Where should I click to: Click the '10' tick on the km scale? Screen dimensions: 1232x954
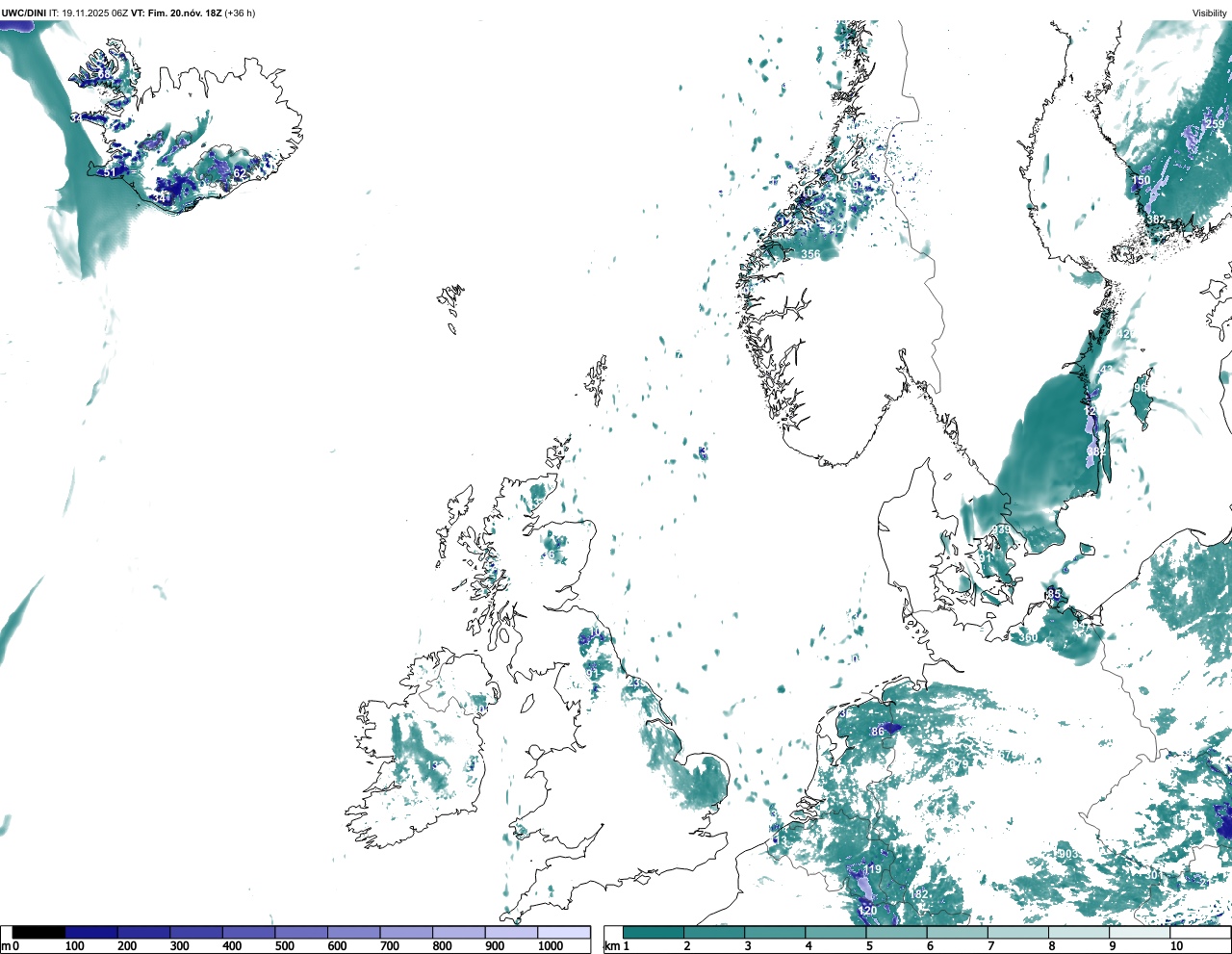click(x=1176, y=946)
